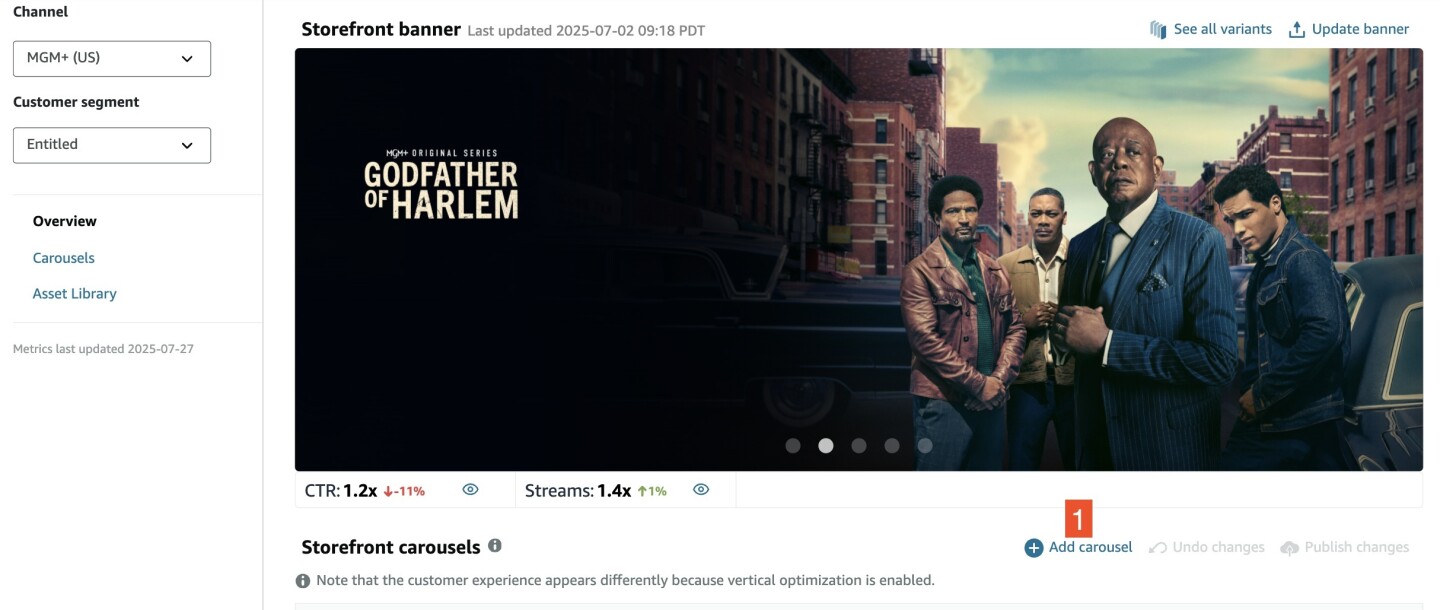The height and width of the screenshot is (610, 1440).
Task: Click the CTR 1.2x value
Action: 360,491
